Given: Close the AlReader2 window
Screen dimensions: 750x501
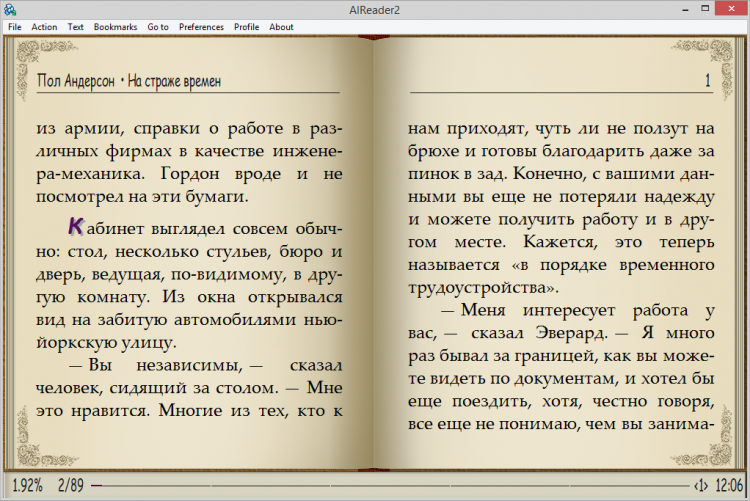Looking at the screenshot, I should click(731, 8).
